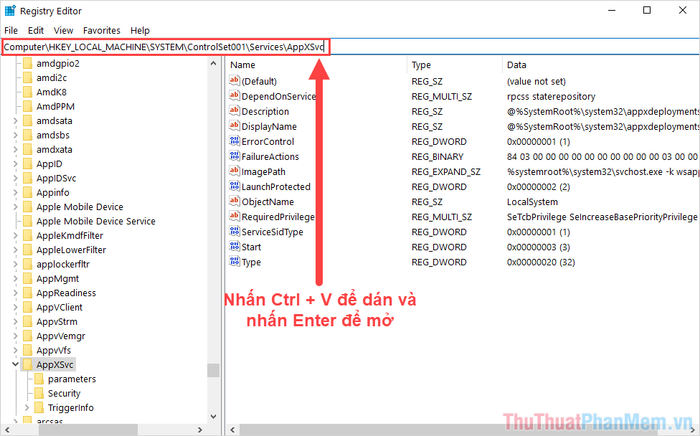This screenshot has height=436, width=700.
Task: Click the Apple Mobile Device Service folder icon
Action: tap(28, 221)
